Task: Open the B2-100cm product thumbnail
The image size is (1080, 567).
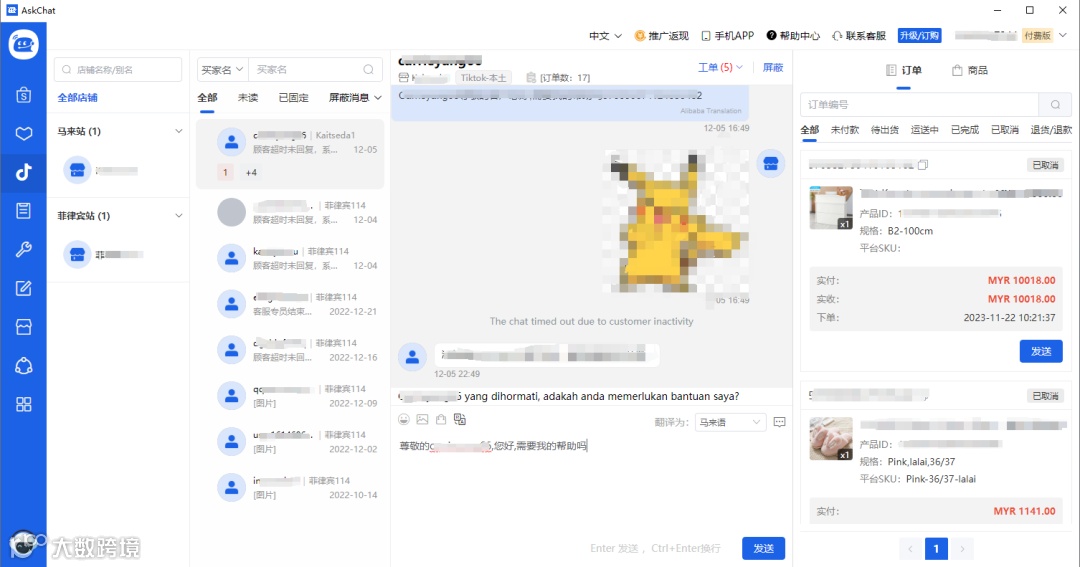Action: pos(831,207)
